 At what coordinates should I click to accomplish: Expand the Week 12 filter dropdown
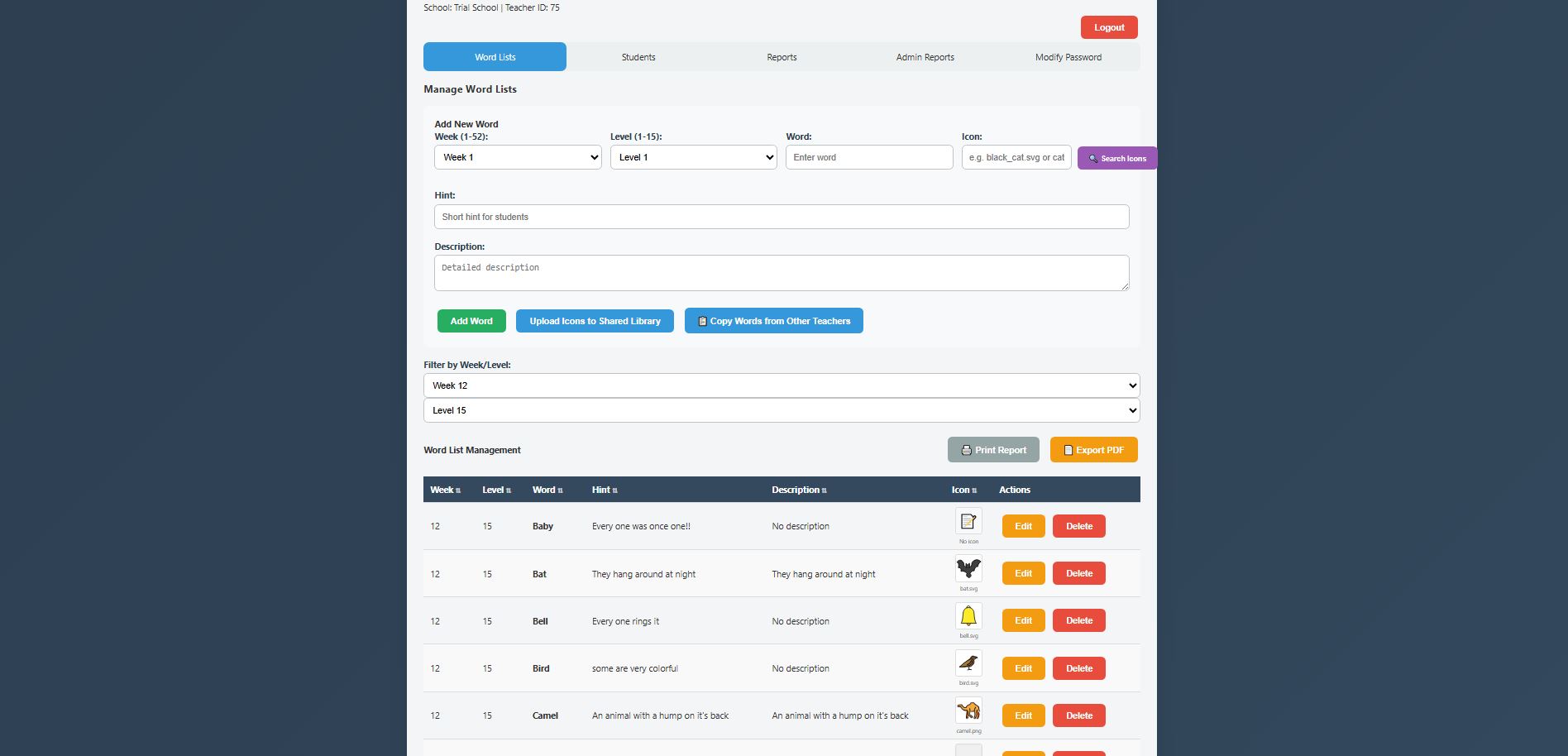pyautogui.click(x=781, y=385)
